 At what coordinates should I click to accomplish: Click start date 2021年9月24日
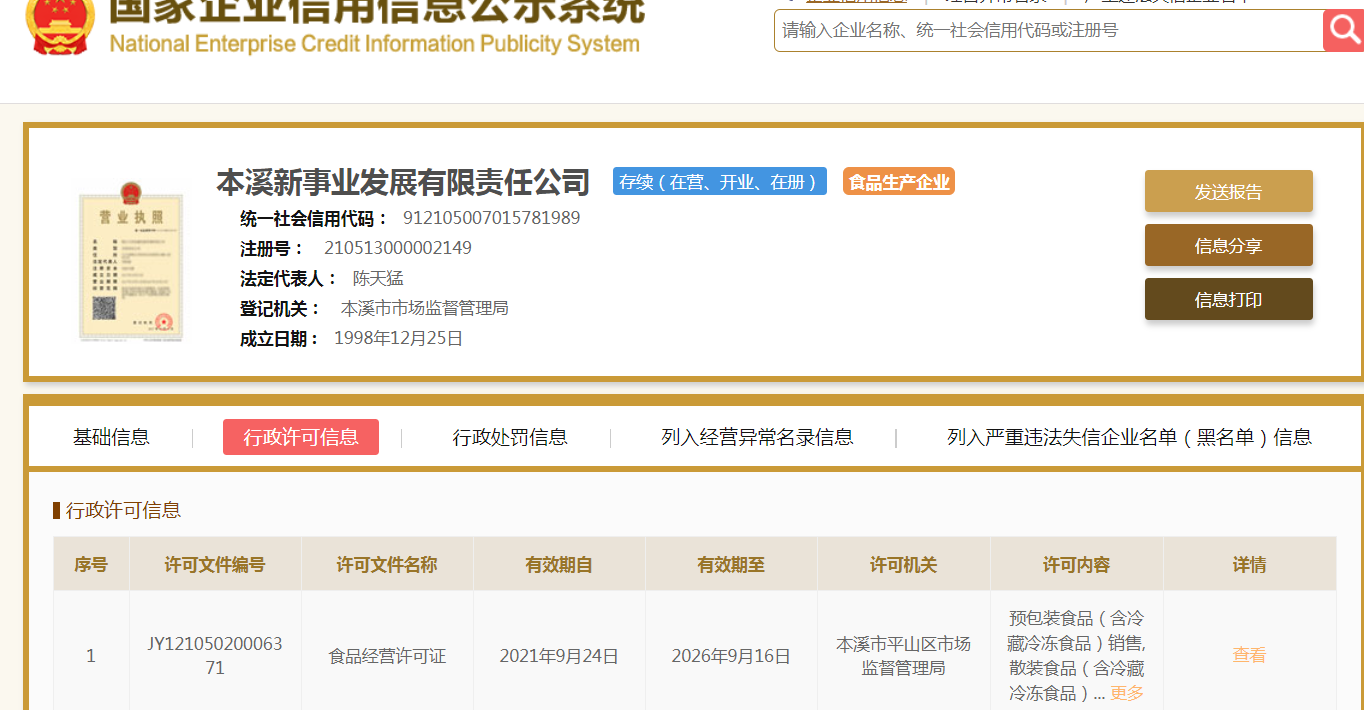(x=559, y=656)
